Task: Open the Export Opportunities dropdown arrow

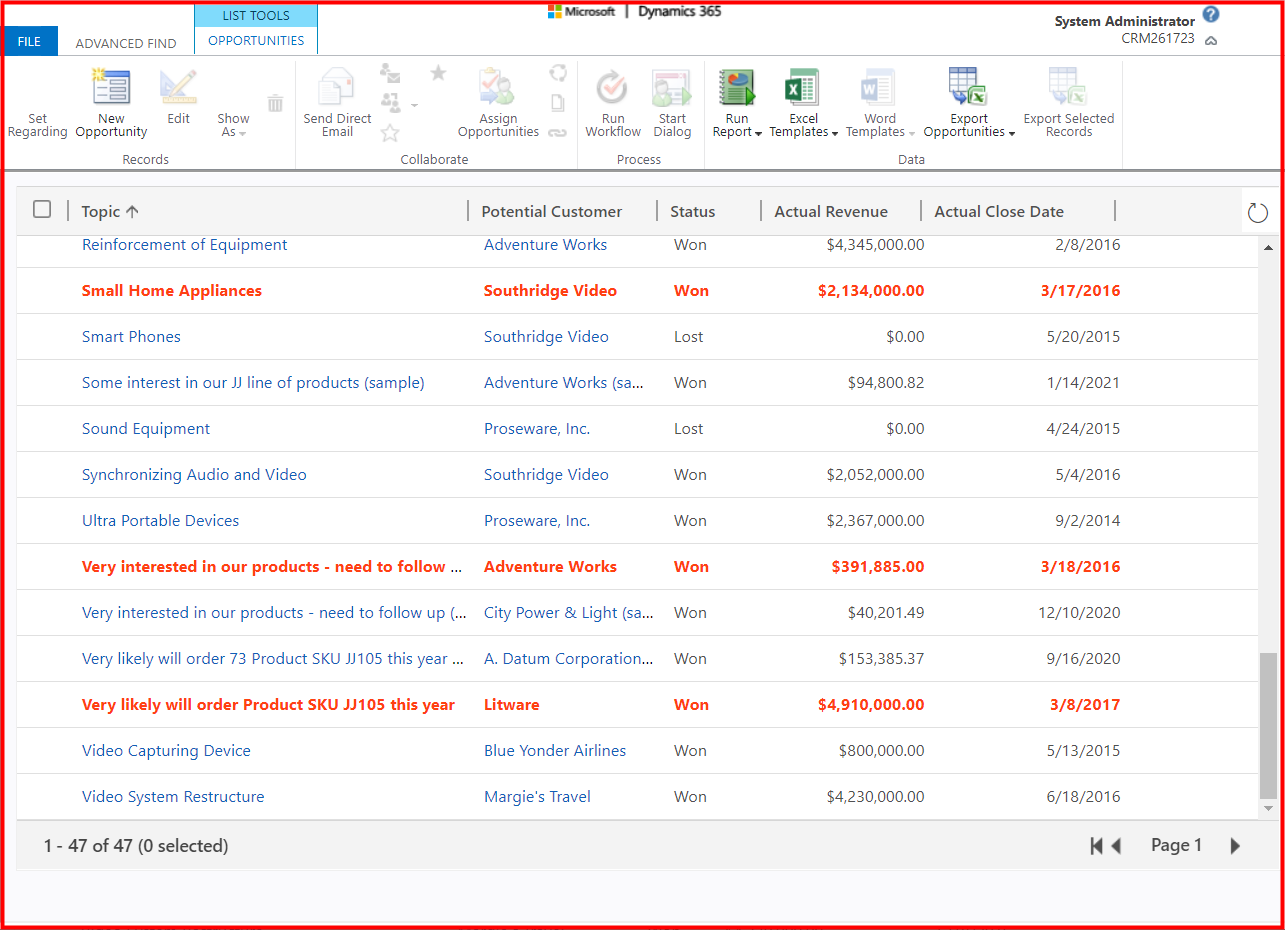Action: click(1012, 133)
